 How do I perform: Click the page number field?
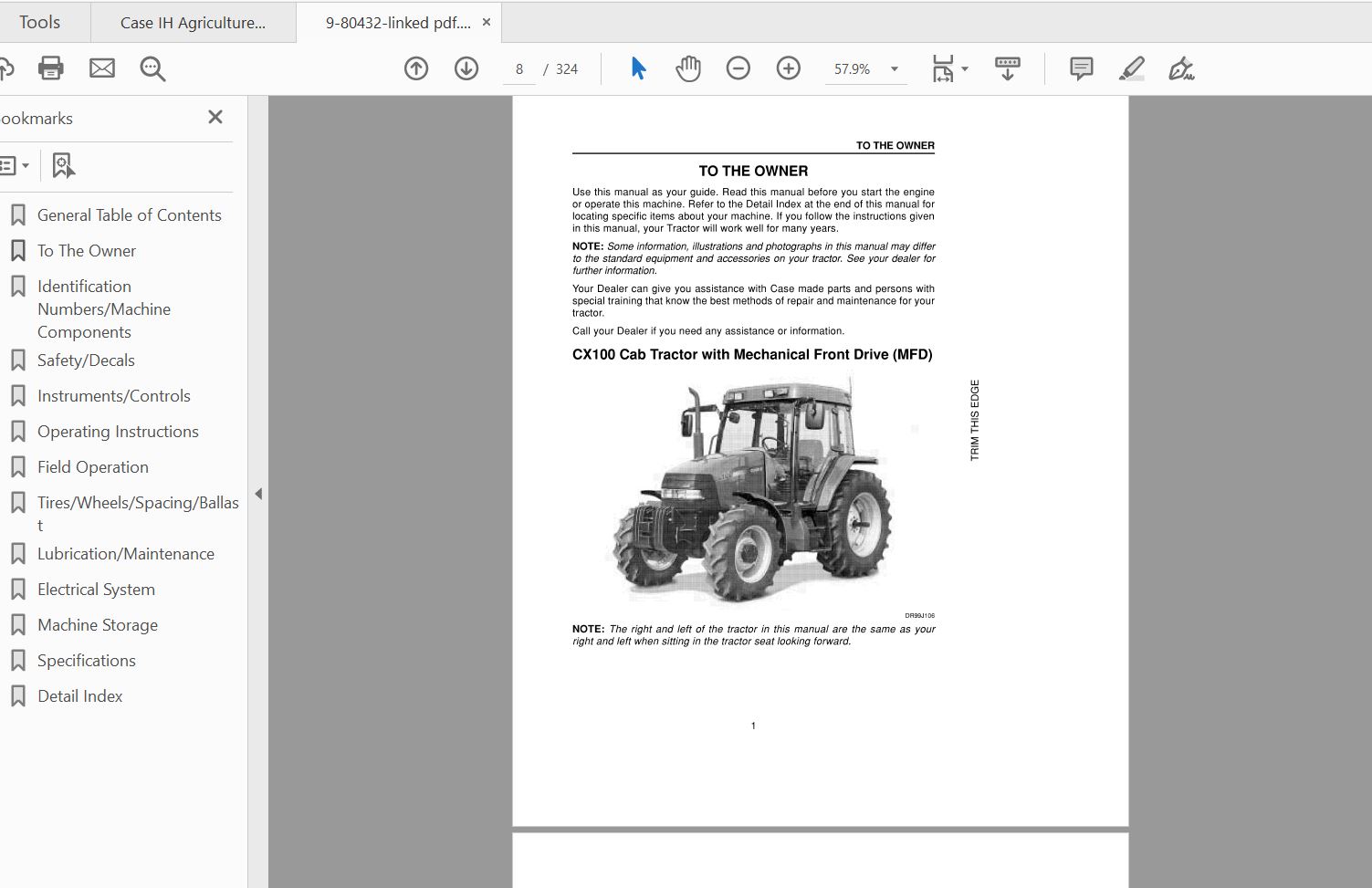519,69
